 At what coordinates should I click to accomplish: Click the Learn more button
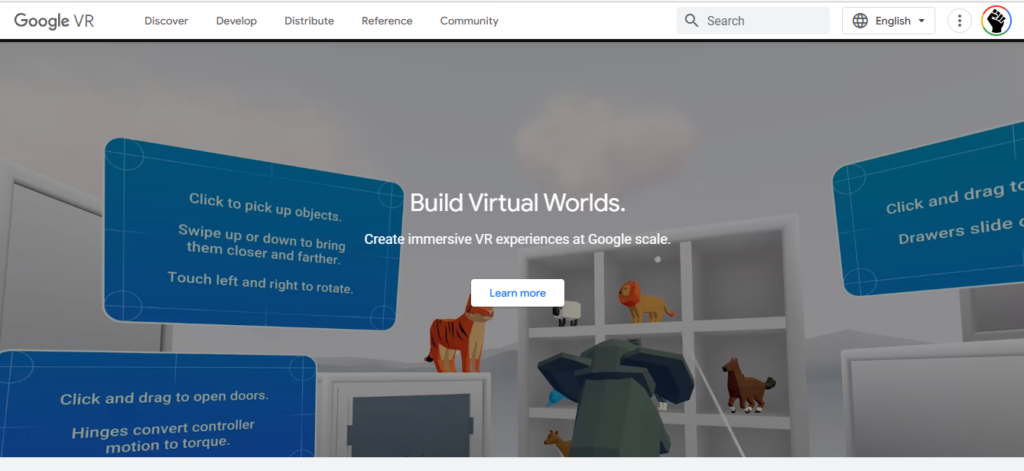point(517,293)
